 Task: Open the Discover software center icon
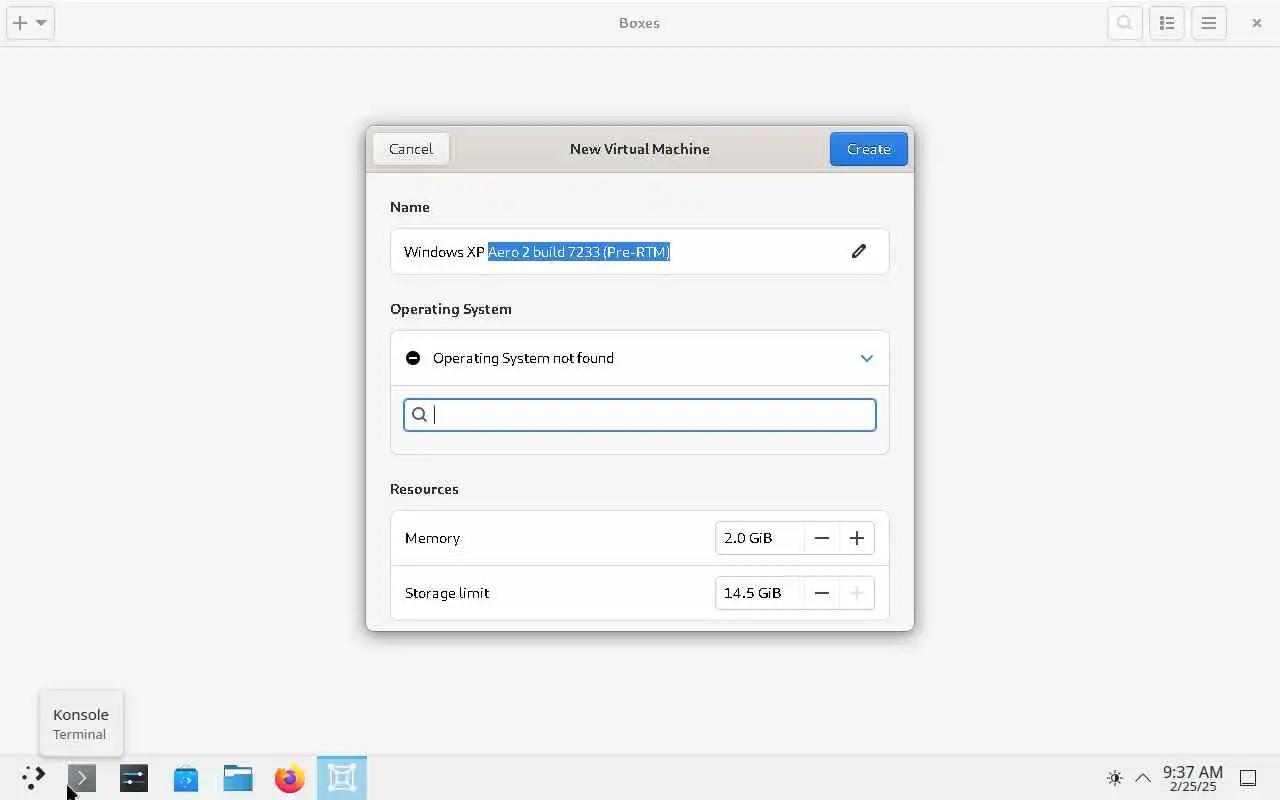point(186,778)
